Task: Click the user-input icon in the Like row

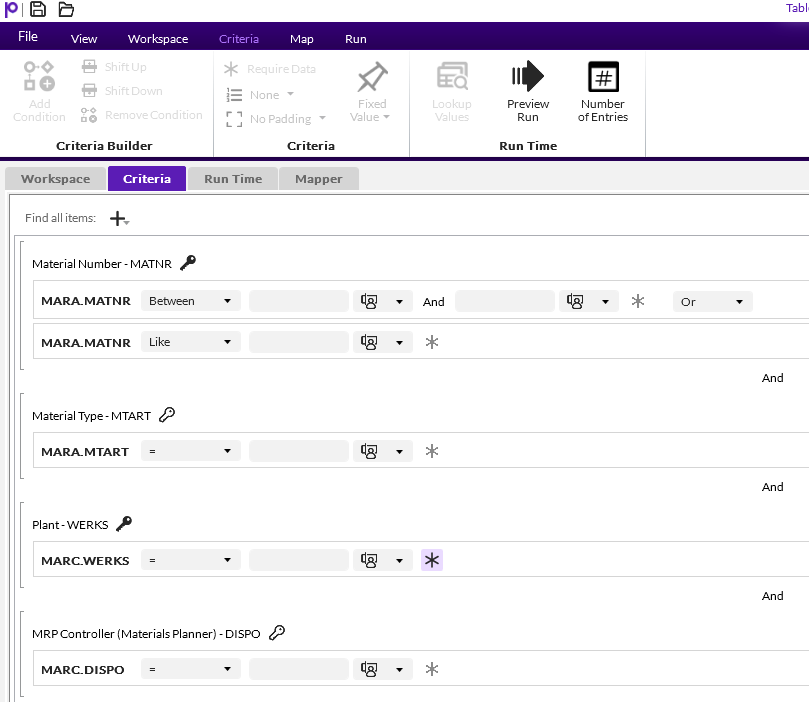Action: 369,342
